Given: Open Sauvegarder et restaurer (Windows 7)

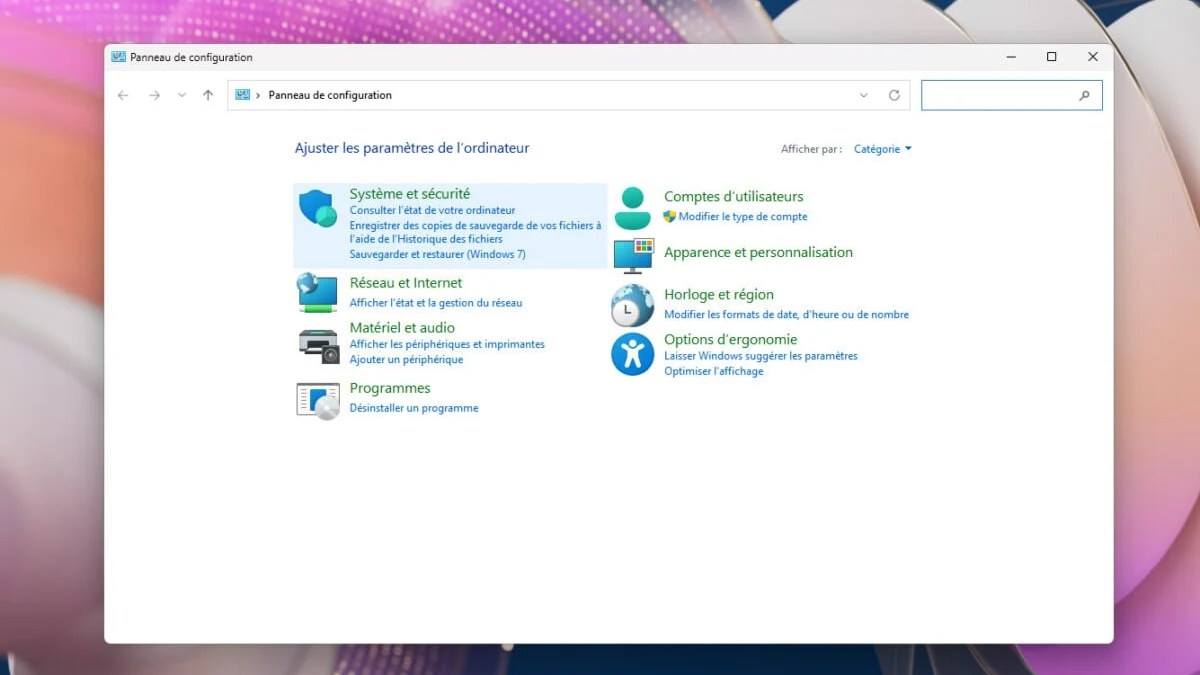Looking at the screenshot, I should 437,254.
